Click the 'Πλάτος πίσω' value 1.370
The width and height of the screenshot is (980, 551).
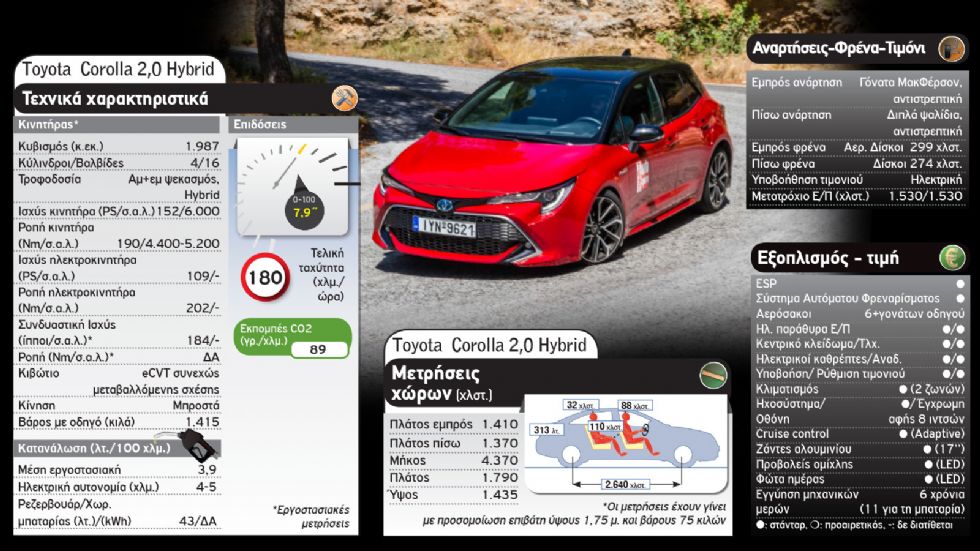coord(500,443)
